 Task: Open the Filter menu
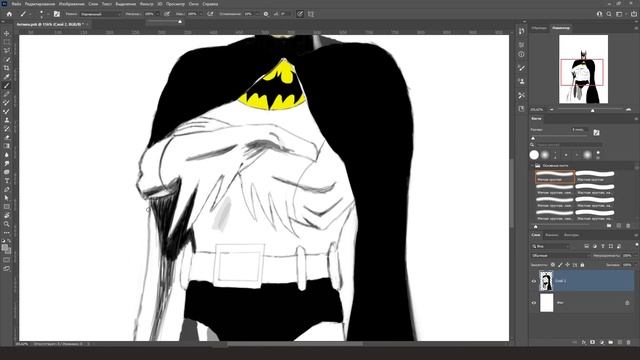pos(147,4)
